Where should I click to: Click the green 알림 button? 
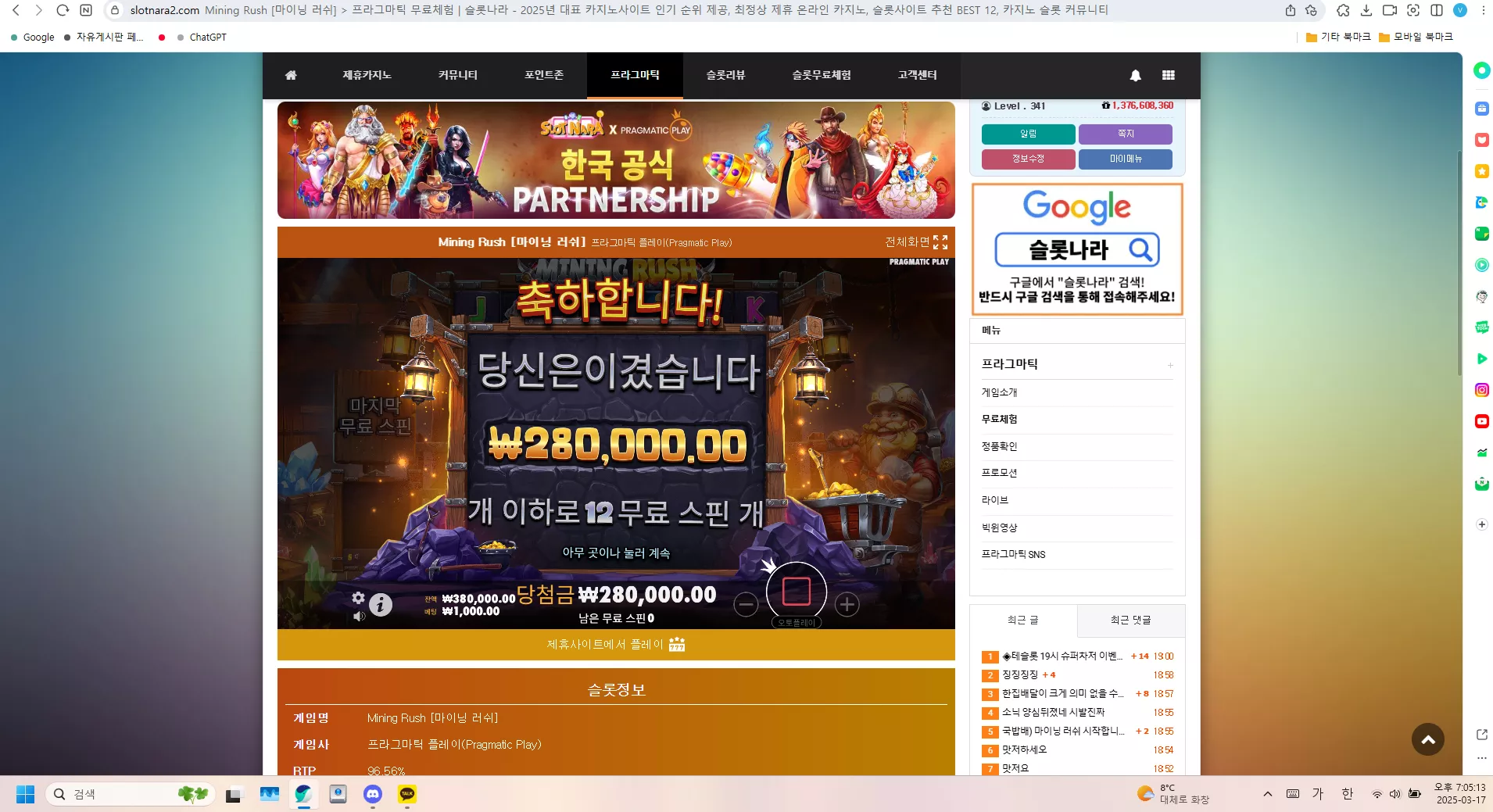coord(1029,134)
